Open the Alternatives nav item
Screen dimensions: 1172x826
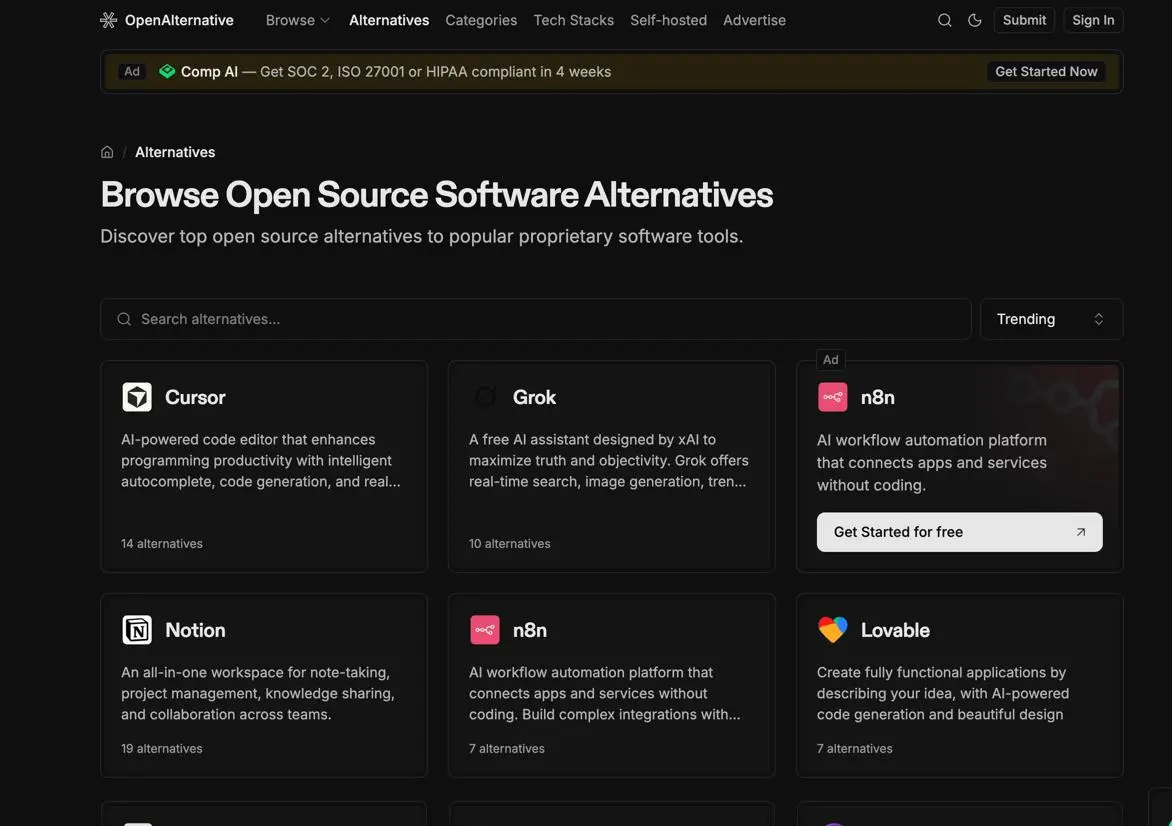point(389,20)
